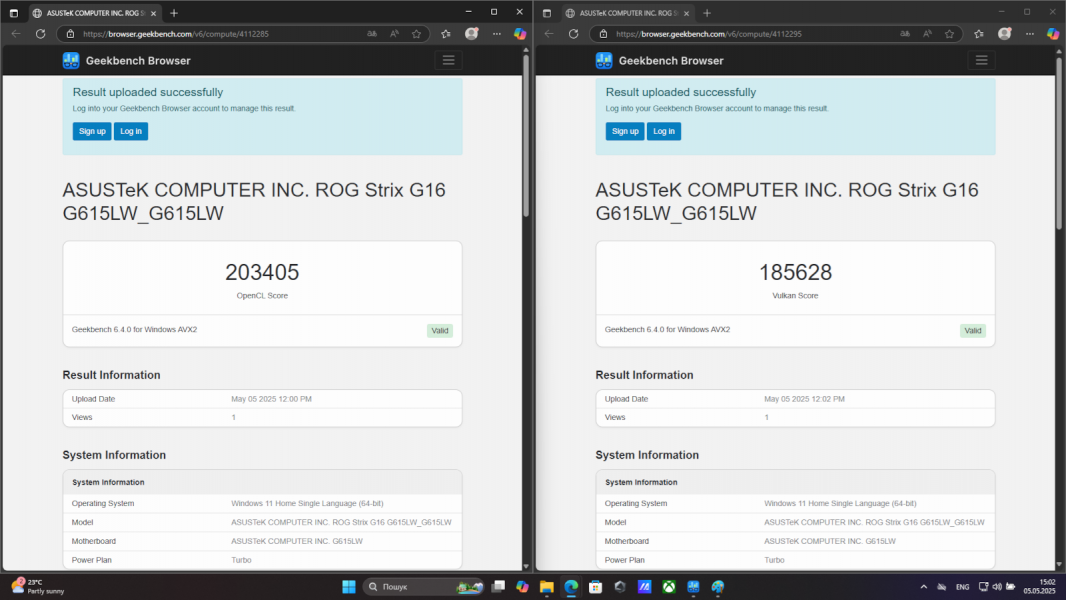Focus the address bar URL in the right window

click(x=709, y=34)
